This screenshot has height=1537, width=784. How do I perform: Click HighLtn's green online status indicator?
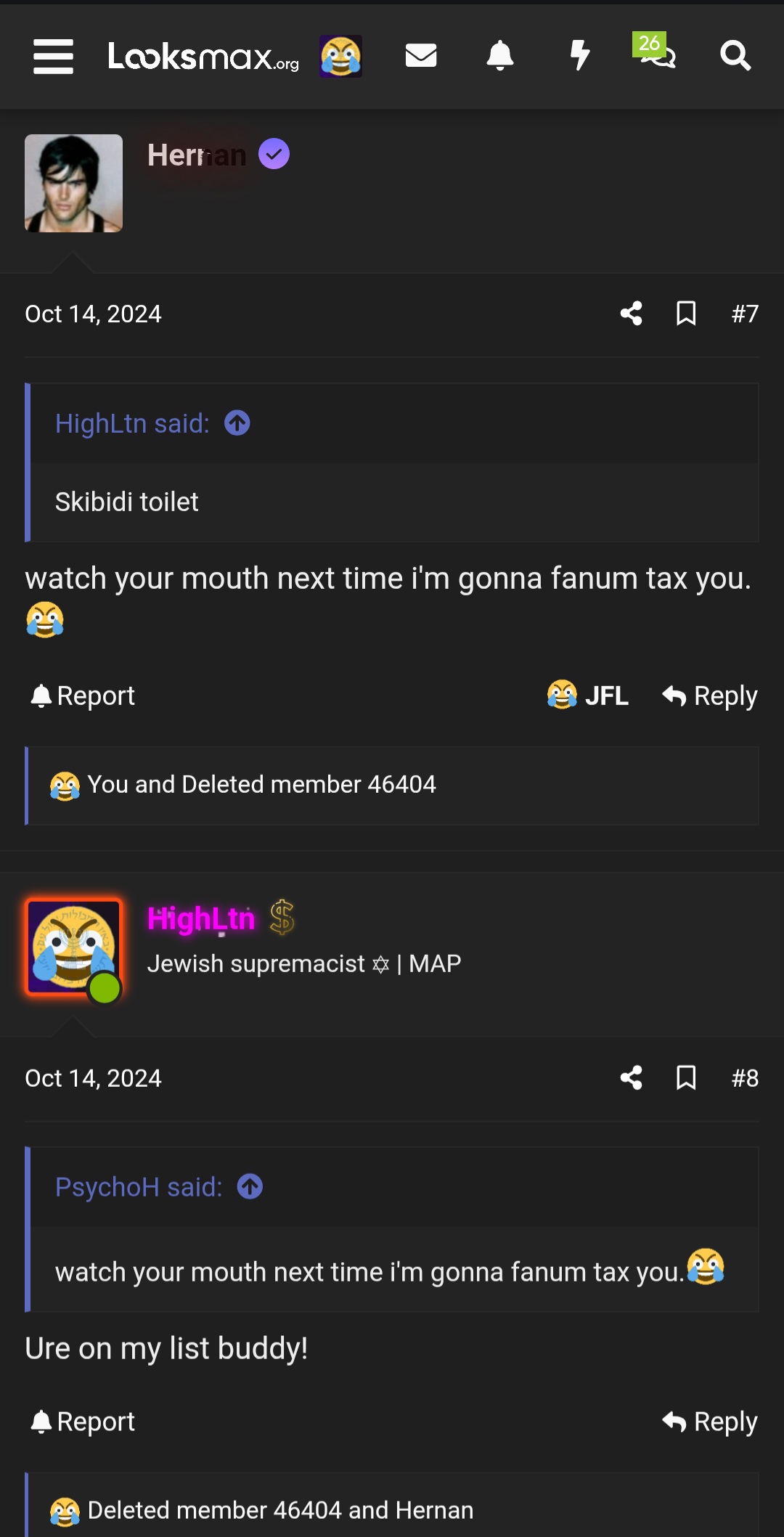[x=103, y=986]
